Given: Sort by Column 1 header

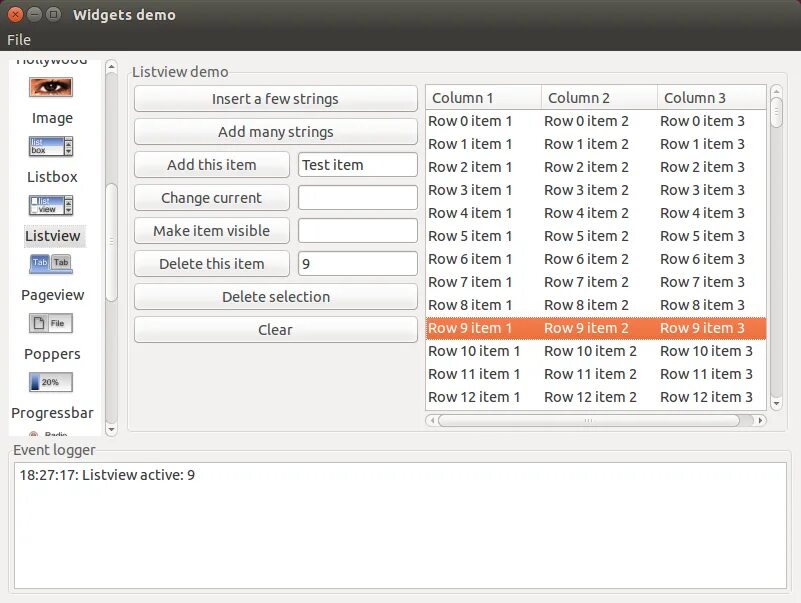Looking at the screenshot, I should 483,98.
